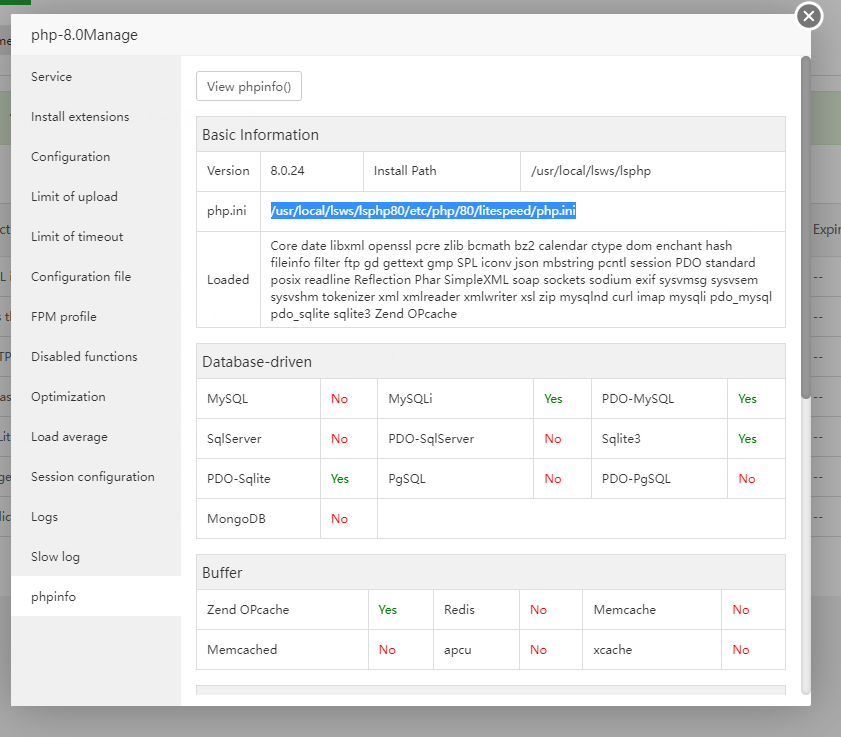
Task: Open the Configuration file tab
Action: pyautogui.click(x=81, y=277)
